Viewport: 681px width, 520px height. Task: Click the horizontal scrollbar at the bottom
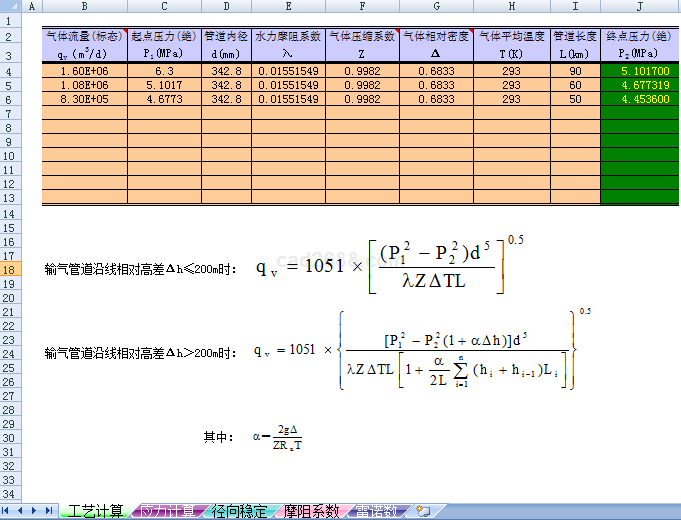coord(560,511)
